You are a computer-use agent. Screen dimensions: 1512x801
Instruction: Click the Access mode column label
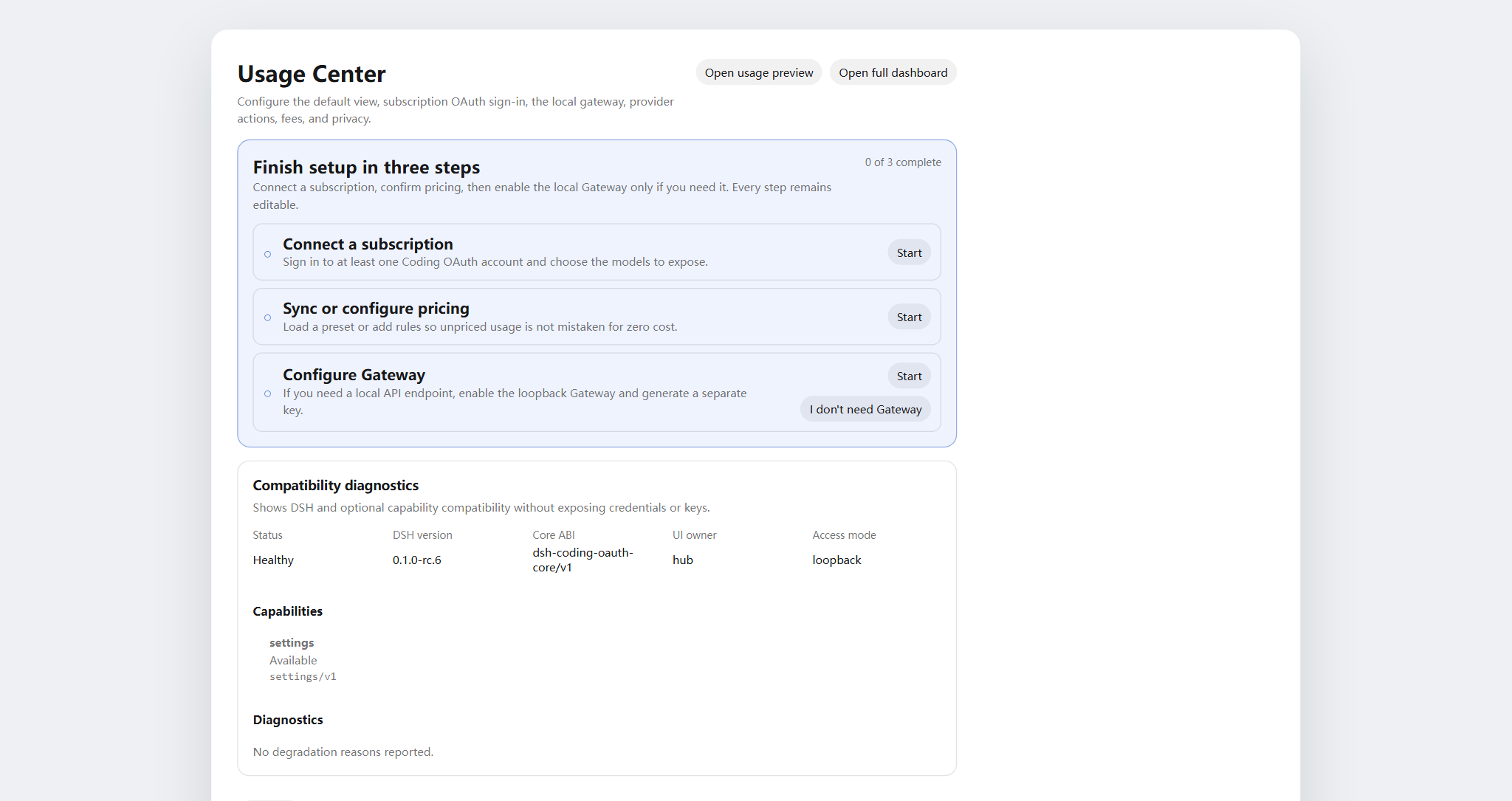click(x=844, y=534)
